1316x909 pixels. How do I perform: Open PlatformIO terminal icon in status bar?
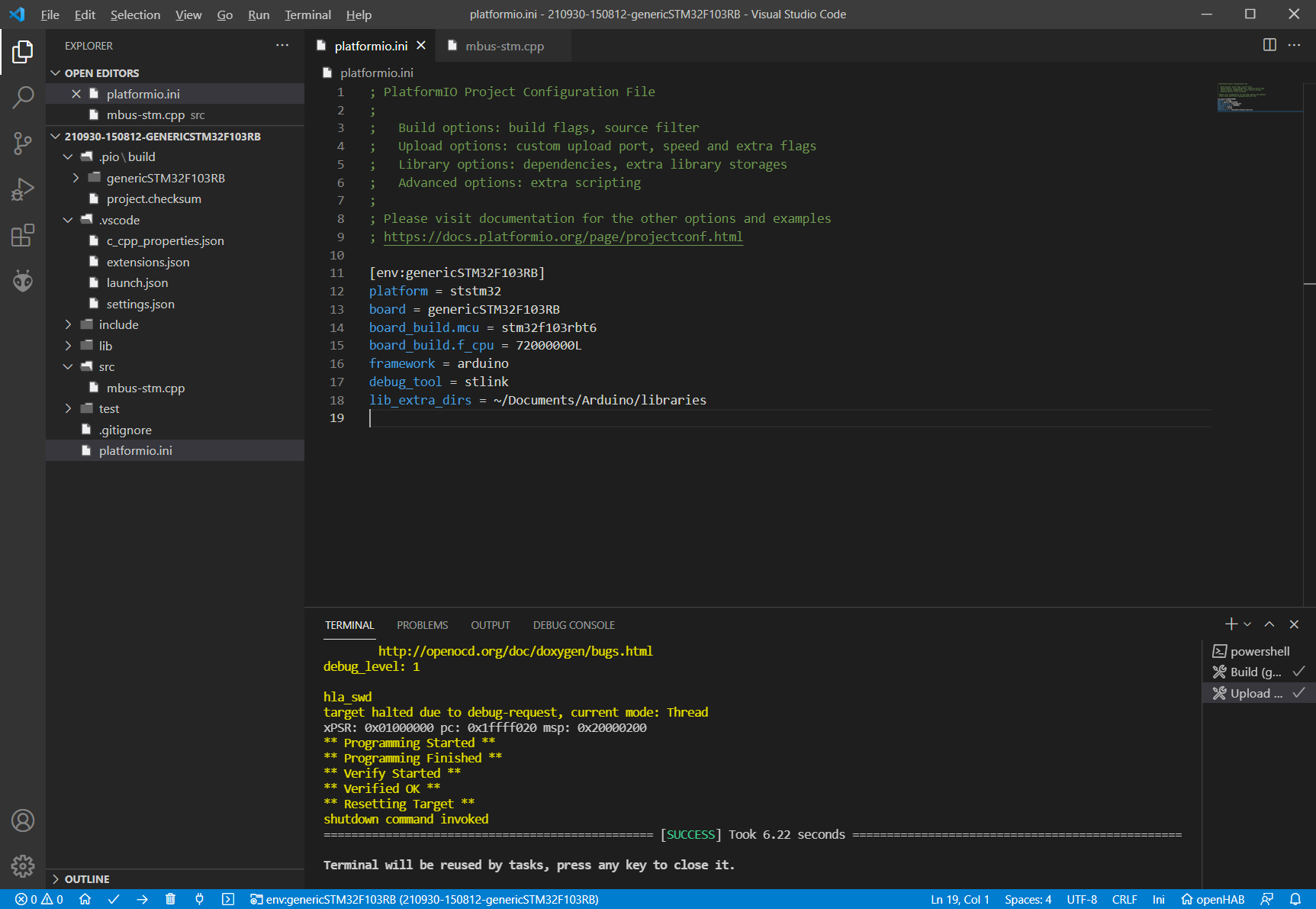click(x=227, y=899)
